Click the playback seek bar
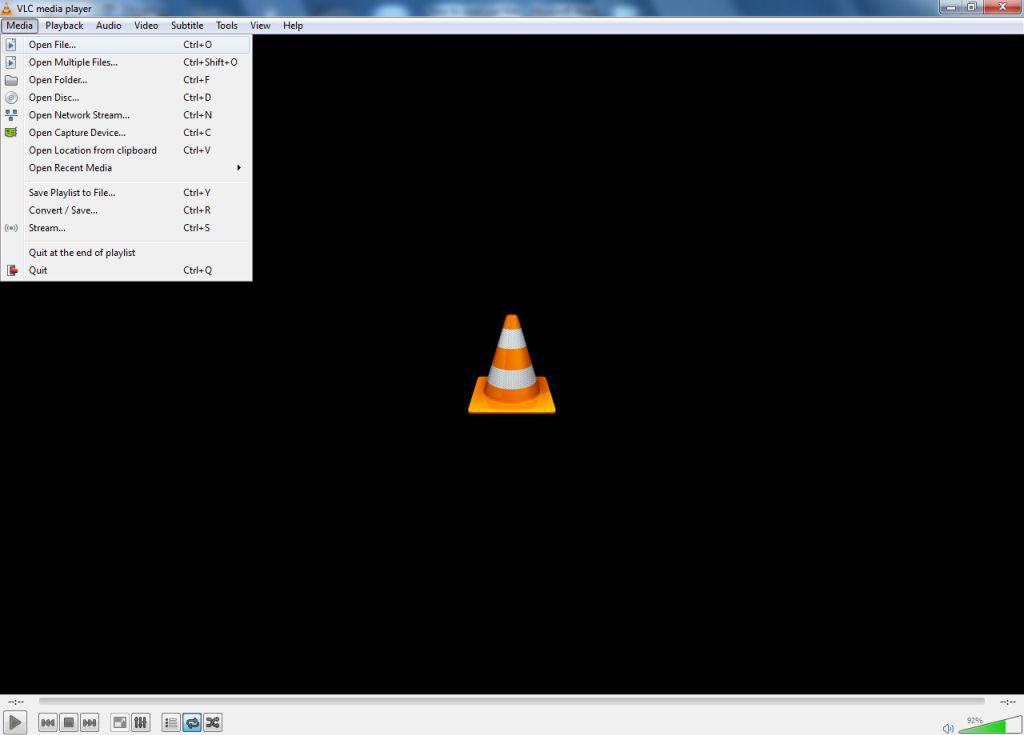Screen dimensions: 1024x735 click(510, 701)
